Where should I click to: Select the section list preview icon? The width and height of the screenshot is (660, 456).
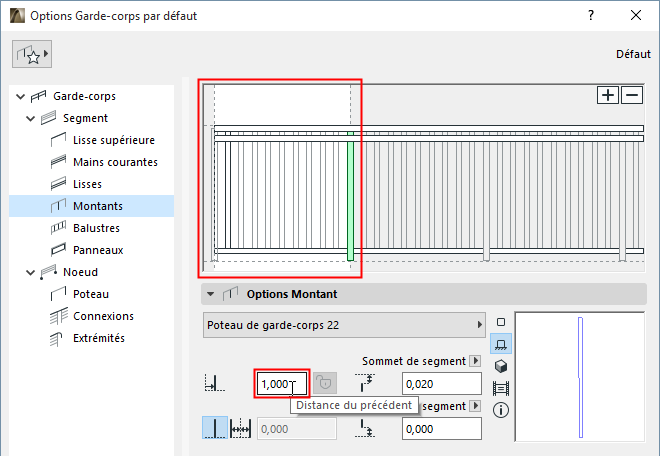[x=501, y=388]
